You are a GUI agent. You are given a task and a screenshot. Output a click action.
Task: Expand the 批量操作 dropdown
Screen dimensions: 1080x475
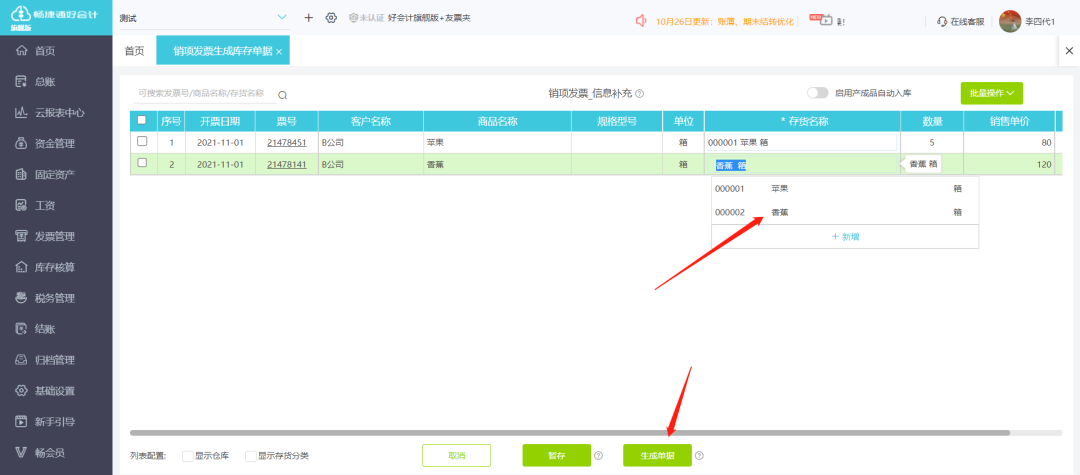tap(991, 93)
